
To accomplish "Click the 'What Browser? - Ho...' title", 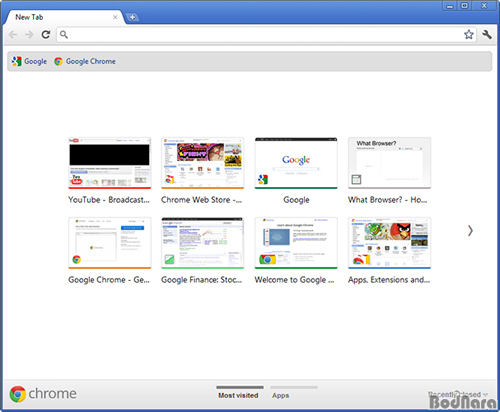I will click(388, 200).
